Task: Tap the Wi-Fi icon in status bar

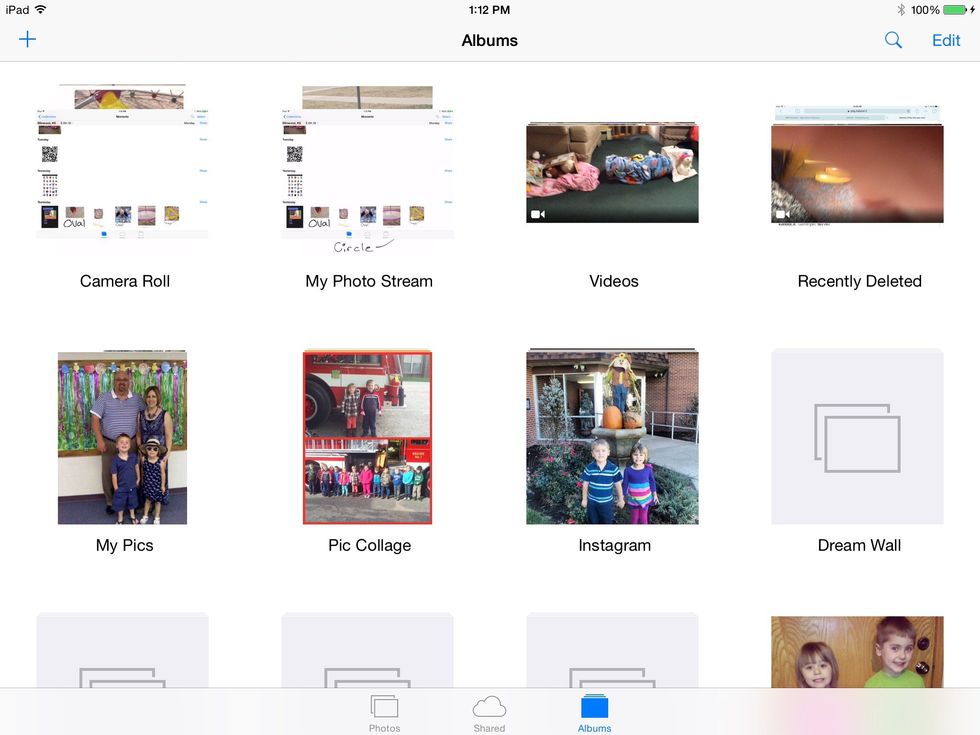Action: point(41,10)
